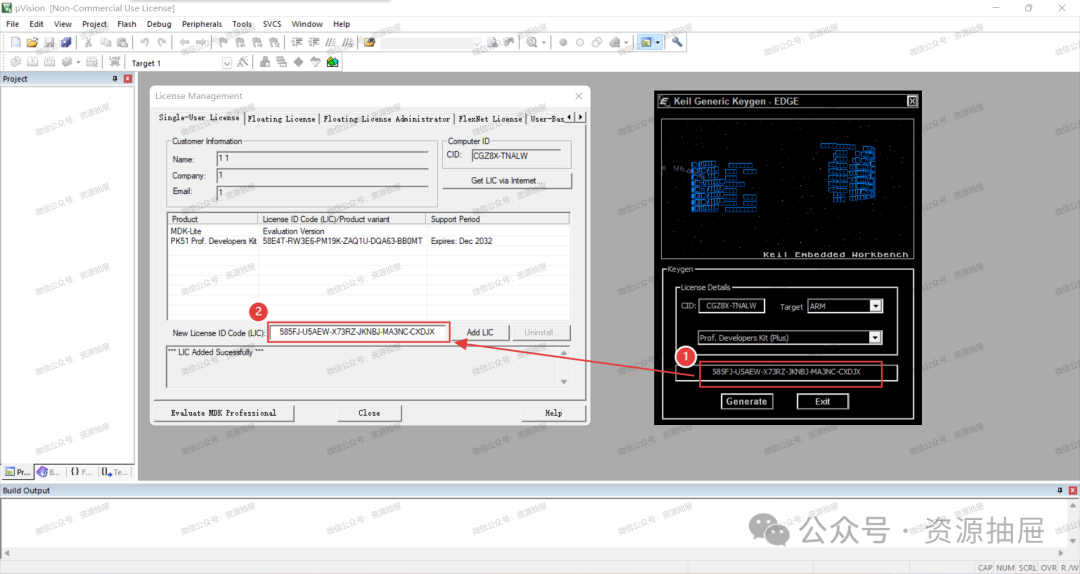
Task: Click the Undo arrow icon
Action: (x=145, y=43)
